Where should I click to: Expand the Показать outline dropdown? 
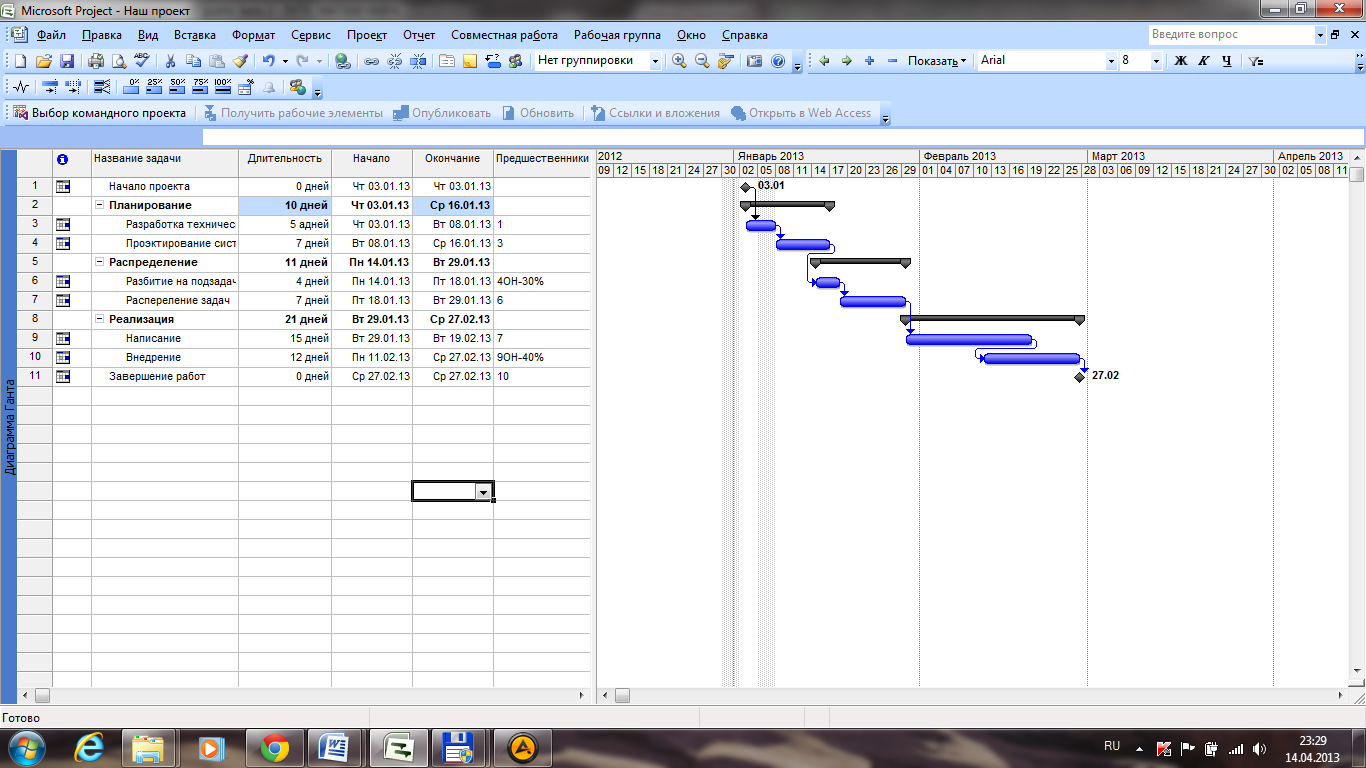(x=938, y=61)
